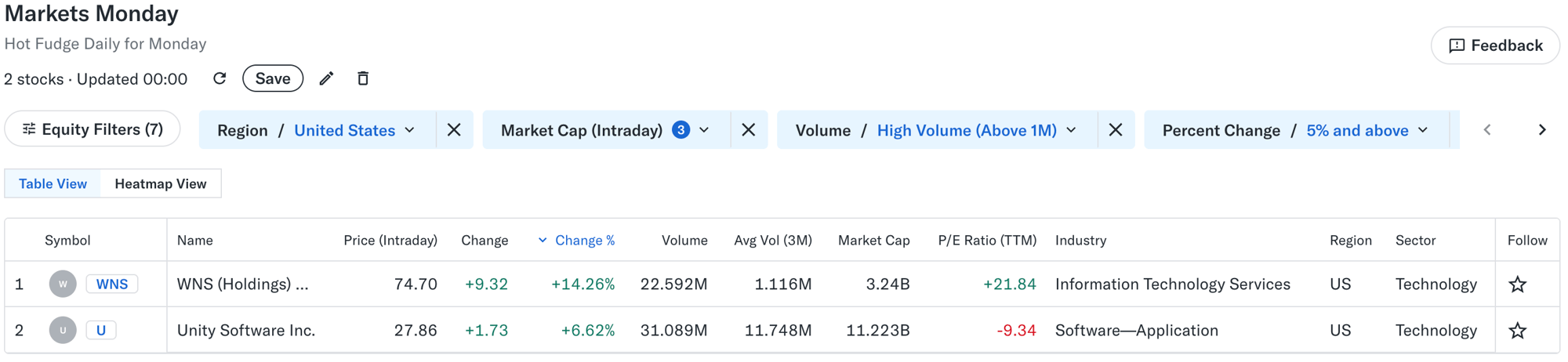Click the 74.70 price value

pyautogui.click(x=416, y=284)
